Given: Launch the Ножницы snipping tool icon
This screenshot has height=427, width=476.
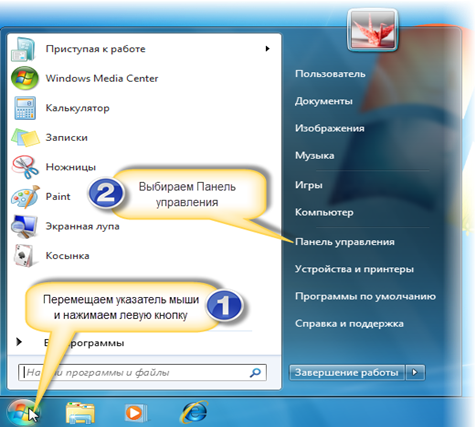Looking at the screenshot, I should [25, 167].
